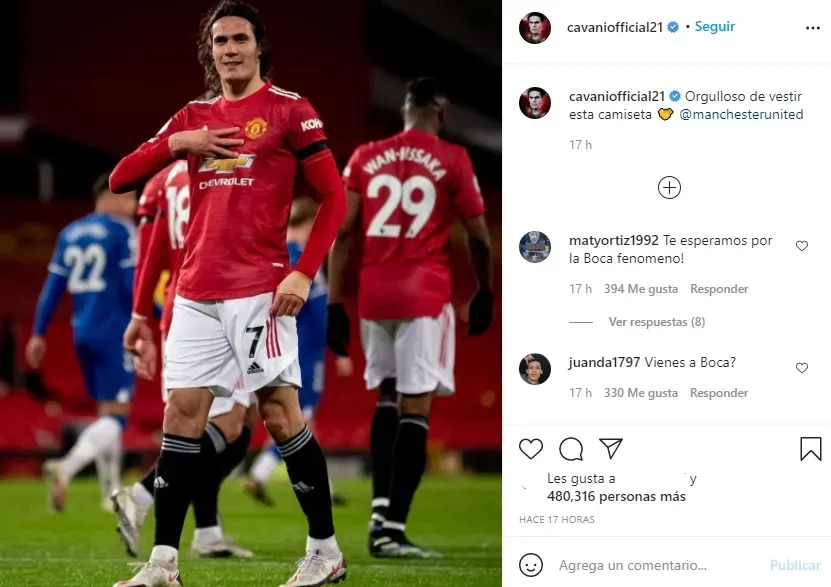Like matyortiz1992's comment

(x=802, y=246)
